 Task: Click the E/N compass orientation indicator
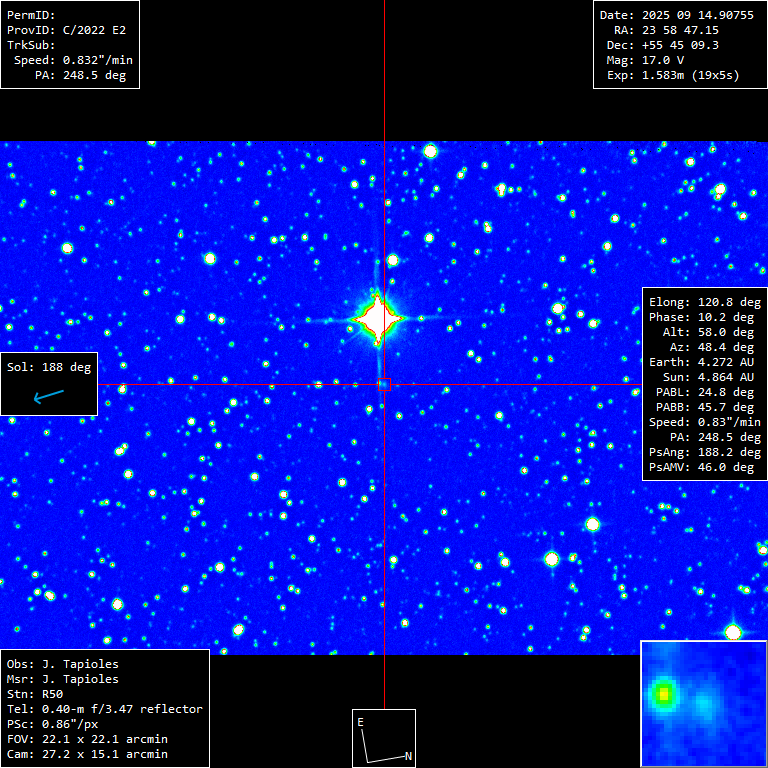384,739
